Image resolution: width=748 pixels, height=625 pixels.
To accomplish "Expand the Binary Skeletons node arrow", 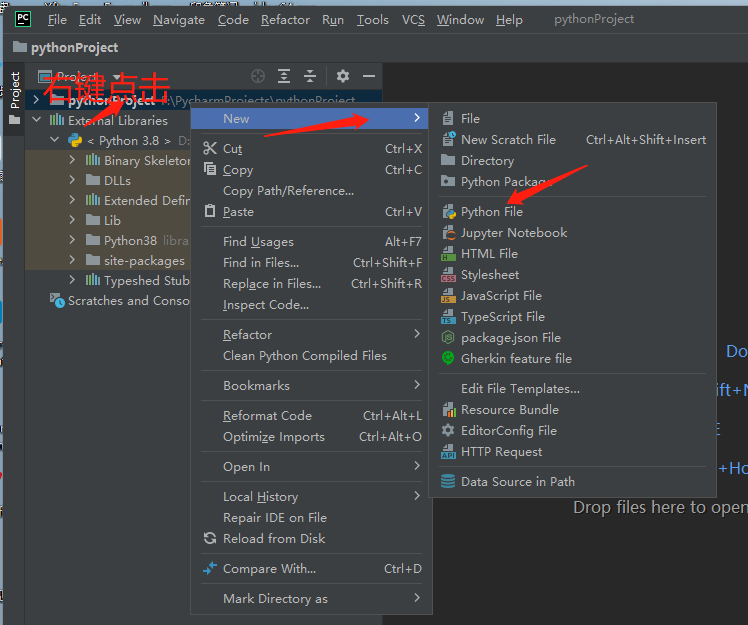I will point(73,159).
